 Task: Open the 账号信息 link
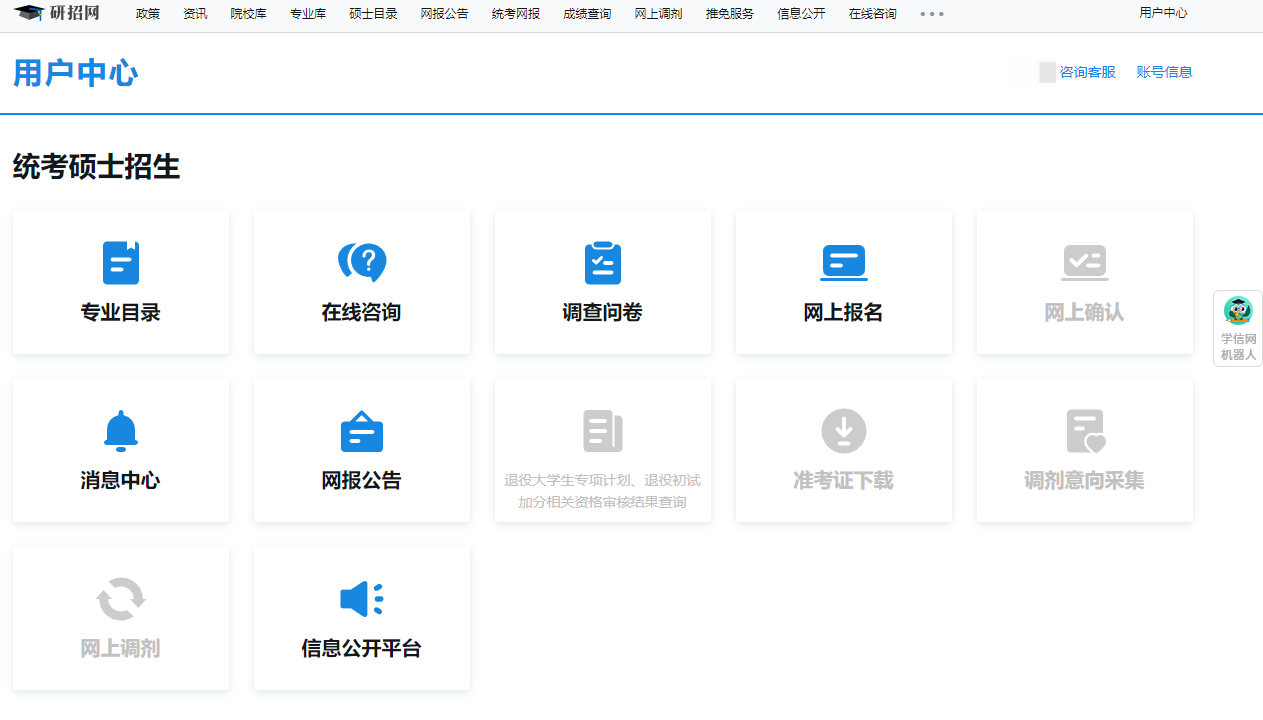pyautogui.click(x=1164, y=72)
